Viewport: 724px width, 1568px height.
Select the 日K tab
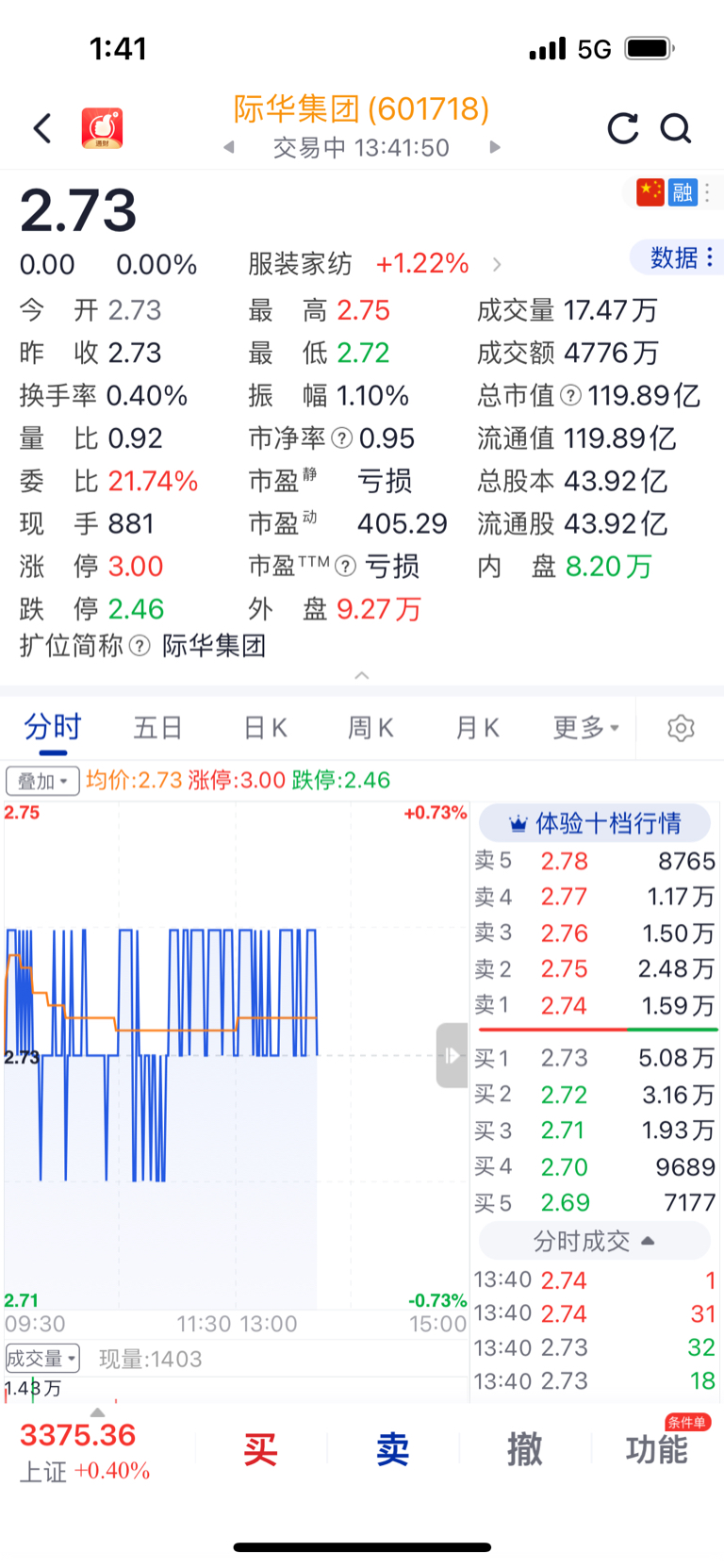click(265, 728)
